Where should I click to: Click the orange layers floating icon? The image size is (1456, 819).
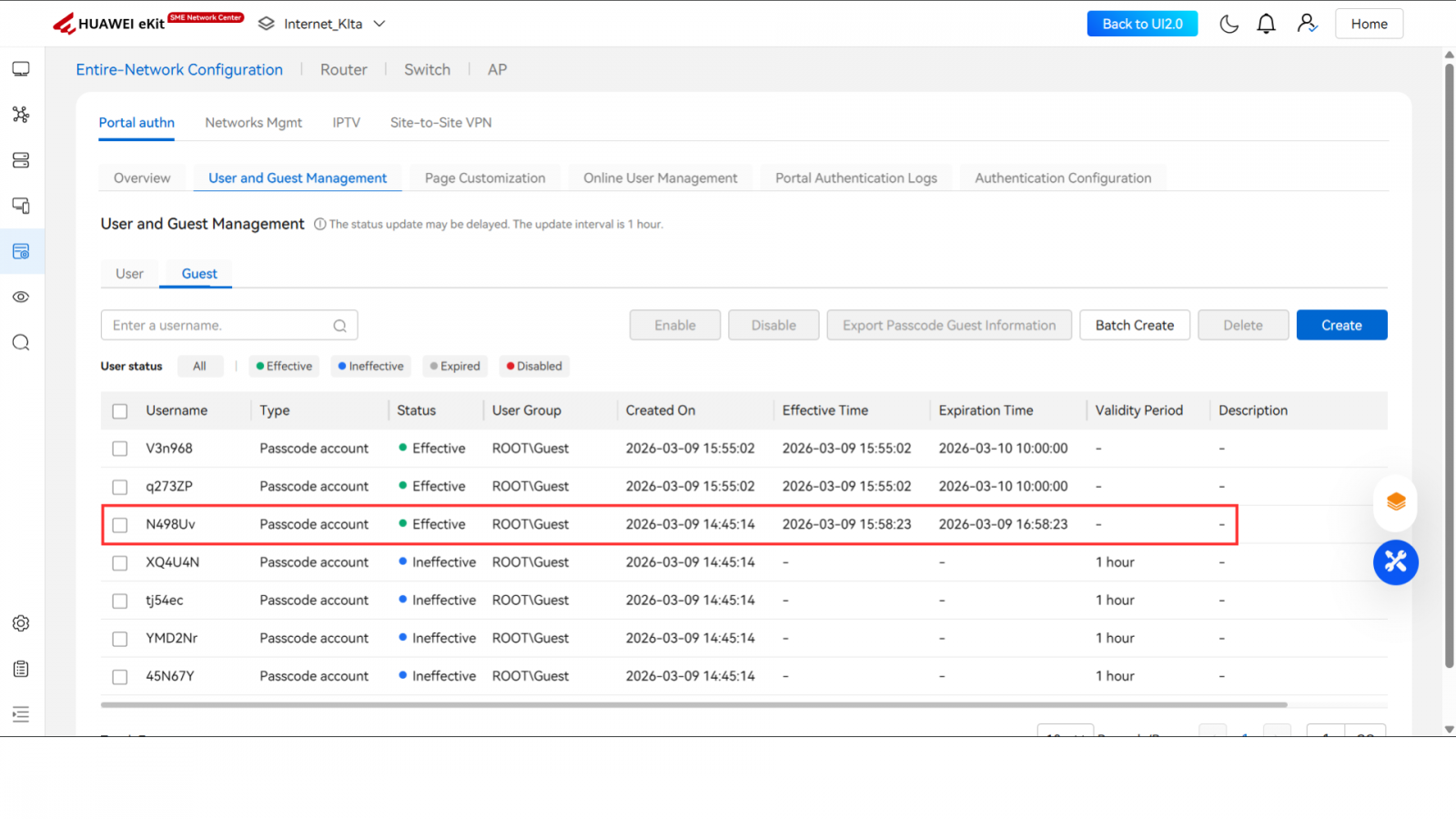(x=1395, y=501)
